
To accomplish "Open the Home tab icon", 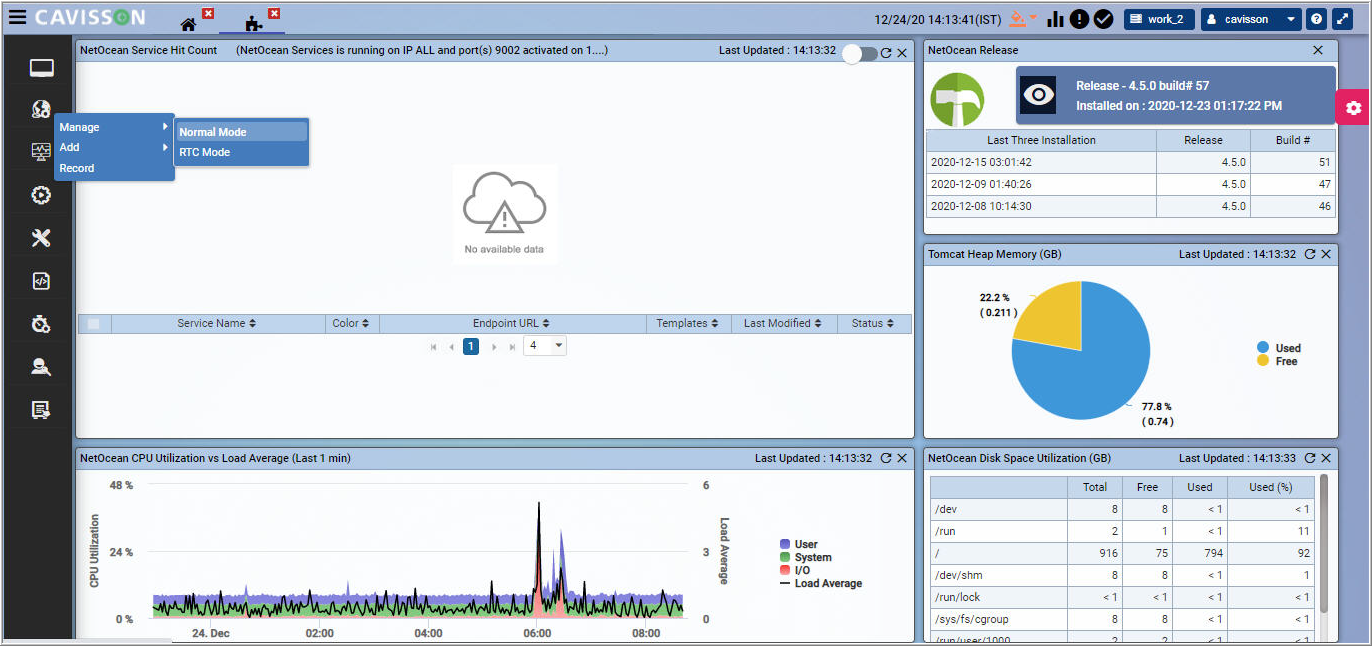I will click(x=188, y=23).
